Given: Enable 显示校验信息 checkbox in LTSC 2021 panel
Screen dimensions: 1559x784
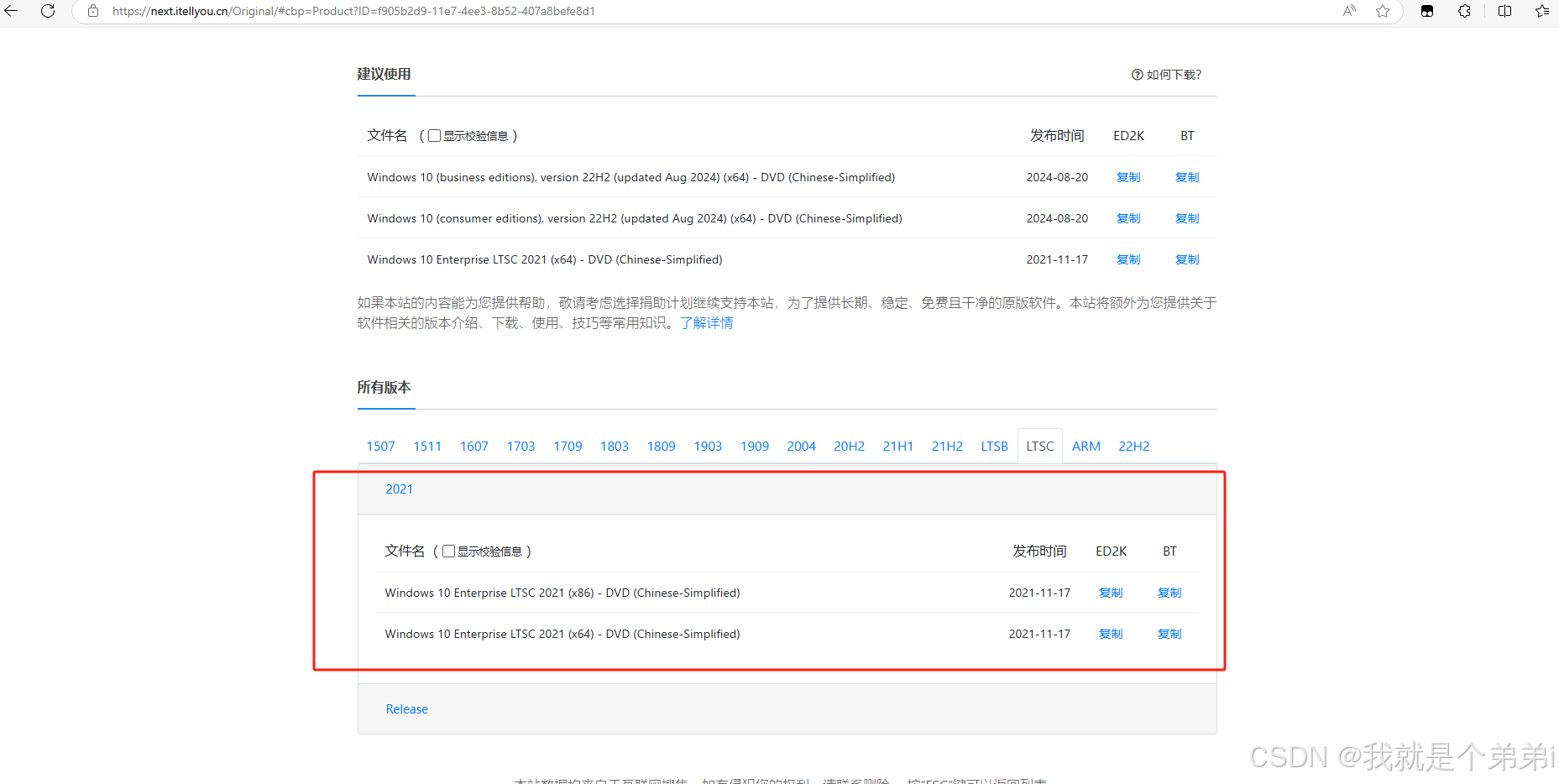Looking at the screenshot, I should coord(448,551).
